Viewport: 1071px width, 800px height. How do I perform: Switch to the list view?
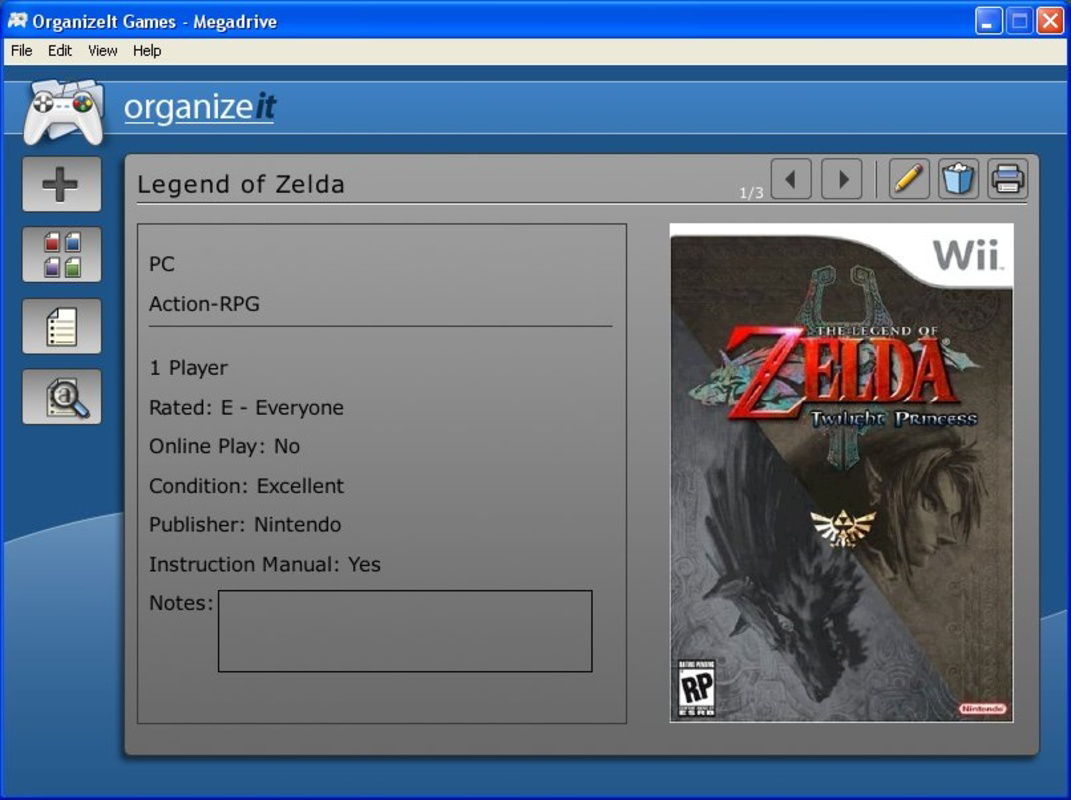[61, 325]
